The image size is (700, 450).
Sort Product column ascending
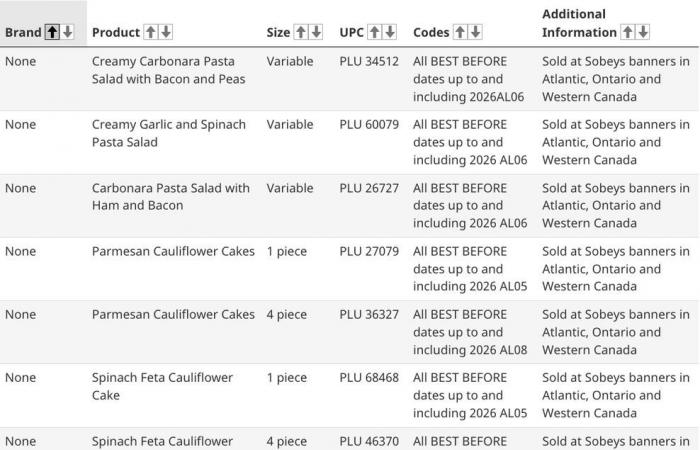click(151, 32)
